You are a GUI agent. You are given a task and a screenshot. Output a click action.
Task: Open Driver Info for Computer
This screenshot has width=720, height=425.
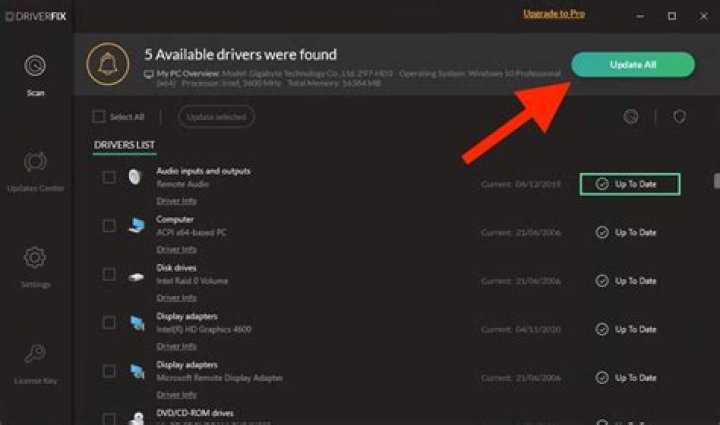coord(176,249)
